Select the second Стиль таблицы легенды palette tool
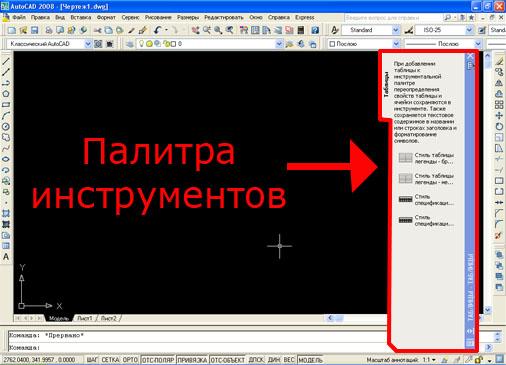Screen dimensions: 506x365 tap(426, 179)
